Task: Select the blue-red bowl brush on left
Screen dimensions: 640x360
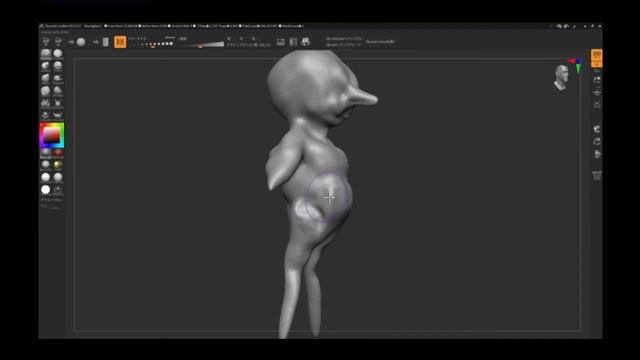Action: tap(46, 115)
